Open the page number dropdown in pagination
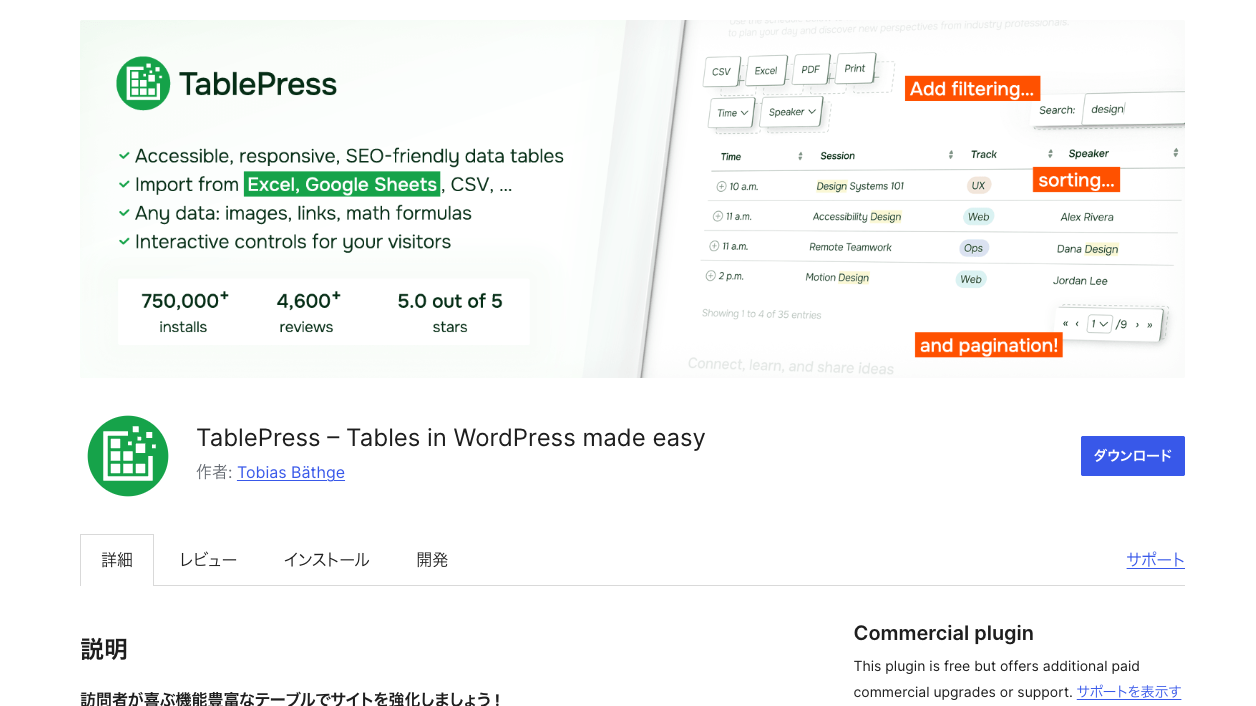The width and height of the screenshot is (1256, 706). (x=1100, y=324)
